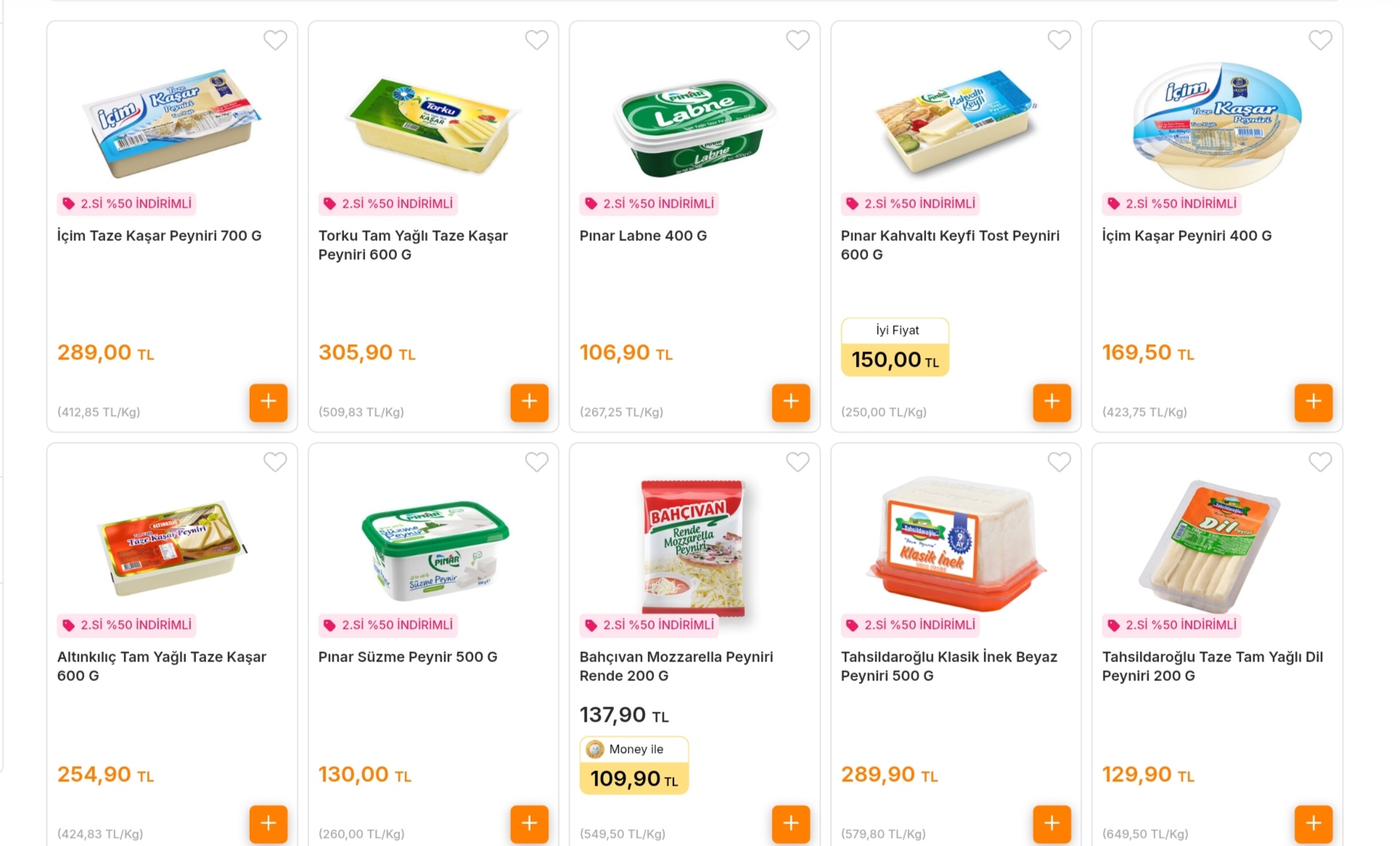Click the Pınar Labne product image
This screenshot has height=846, width=1400.
click(695, 123)
